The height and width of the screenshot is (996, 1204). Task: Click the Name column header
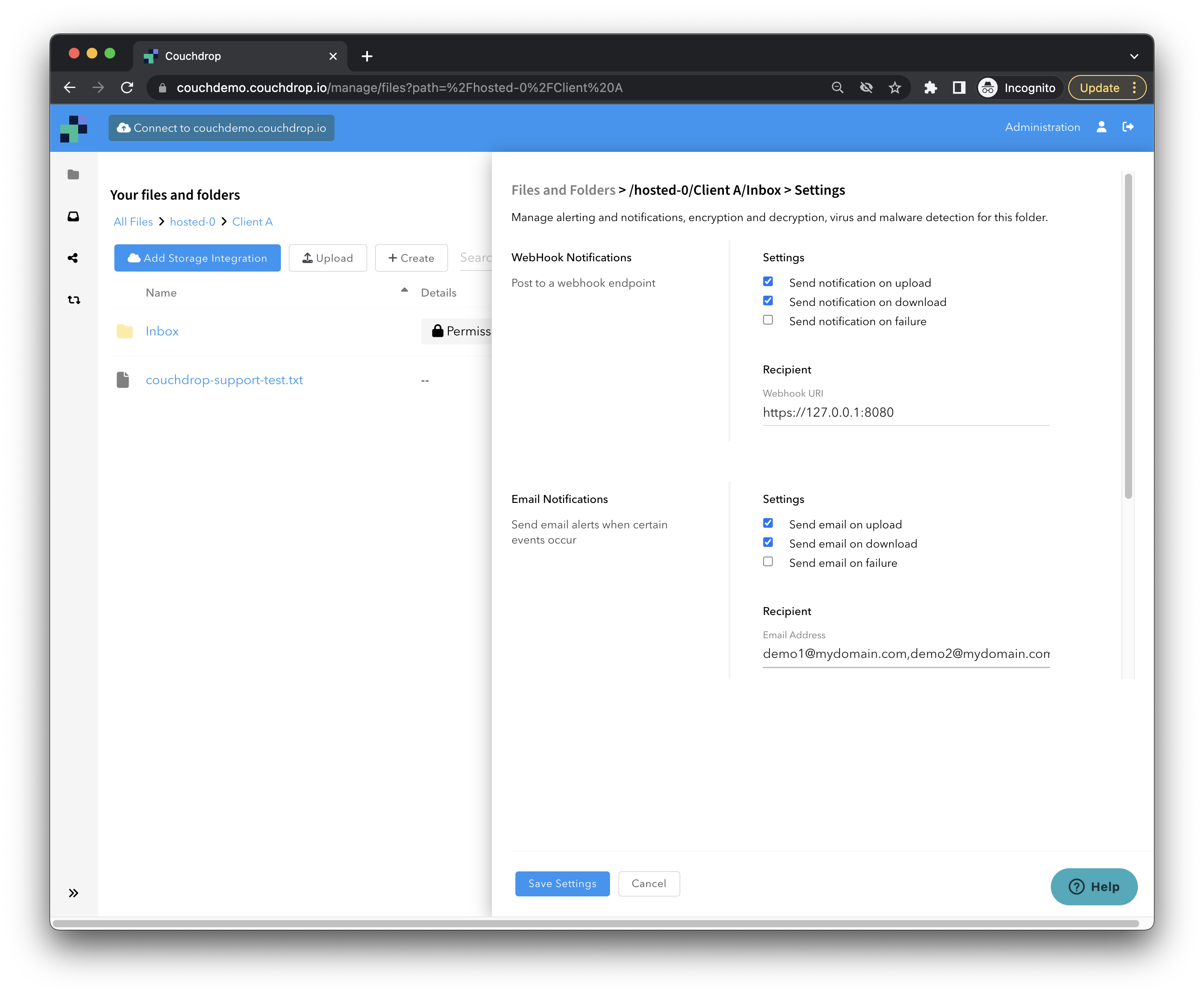coord(161,293)
